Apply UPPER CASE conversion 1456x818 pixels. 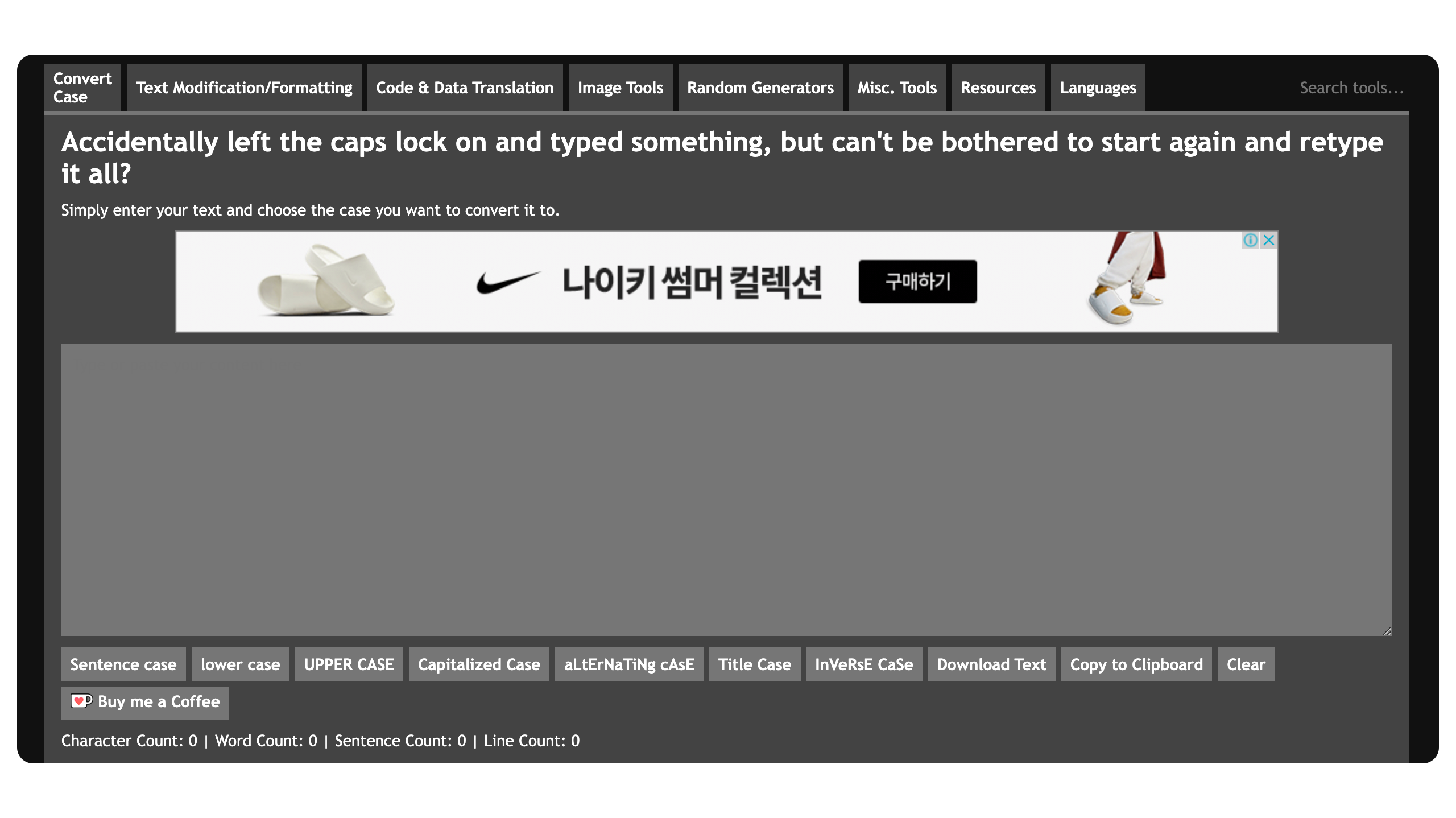349,664
